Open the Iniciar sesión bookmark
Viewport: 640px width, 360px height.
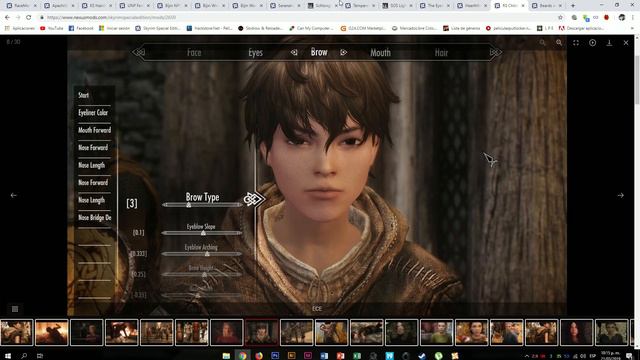click(x=114, y=28)
